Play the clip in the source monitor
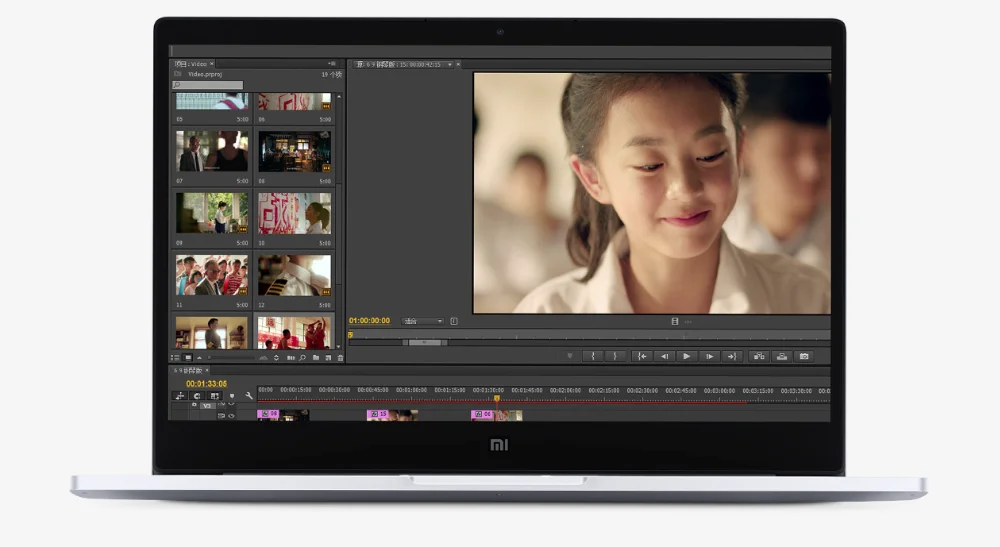1000x547 pixels. [x=686, y=356]
